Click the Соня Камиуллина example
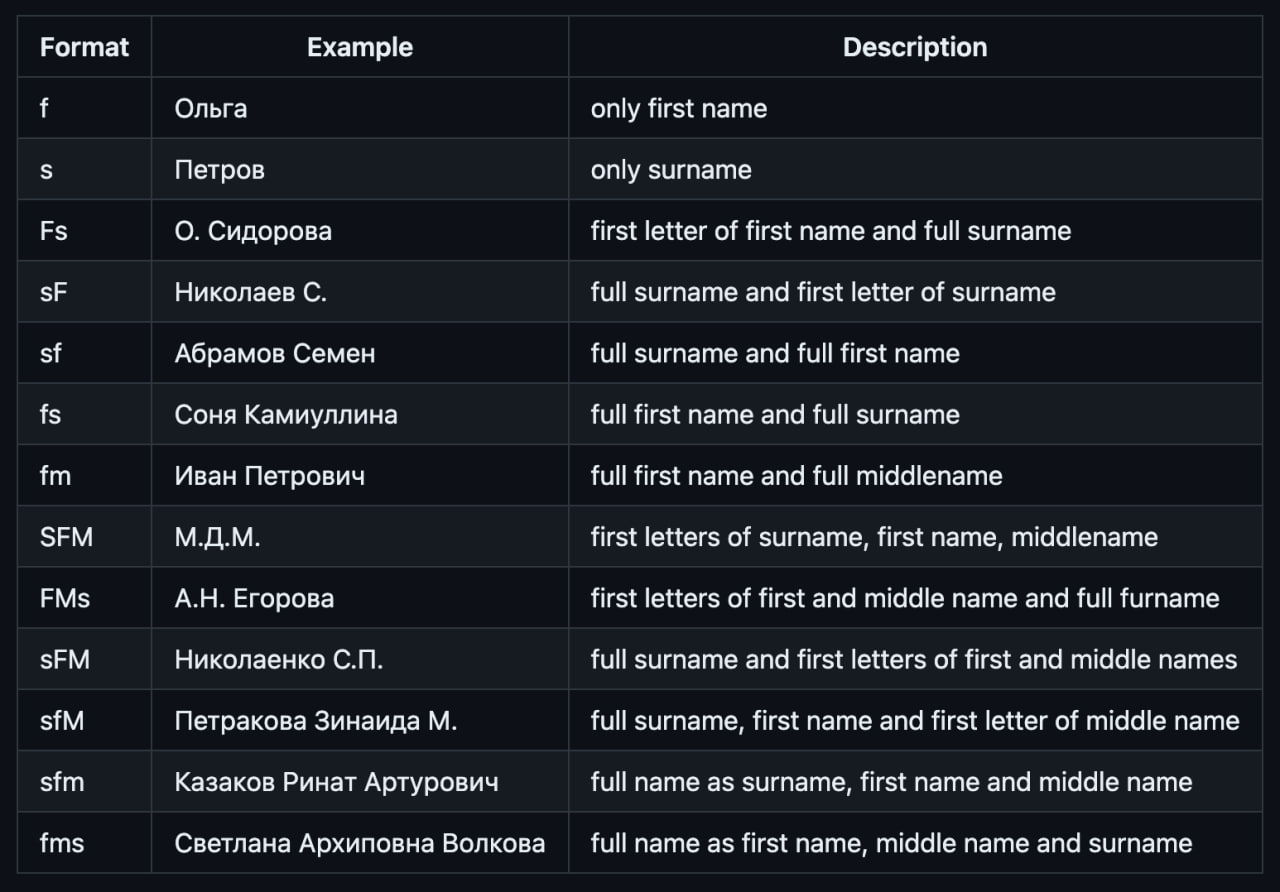This screenshot has height=892, width=1280. pos(285,414)
